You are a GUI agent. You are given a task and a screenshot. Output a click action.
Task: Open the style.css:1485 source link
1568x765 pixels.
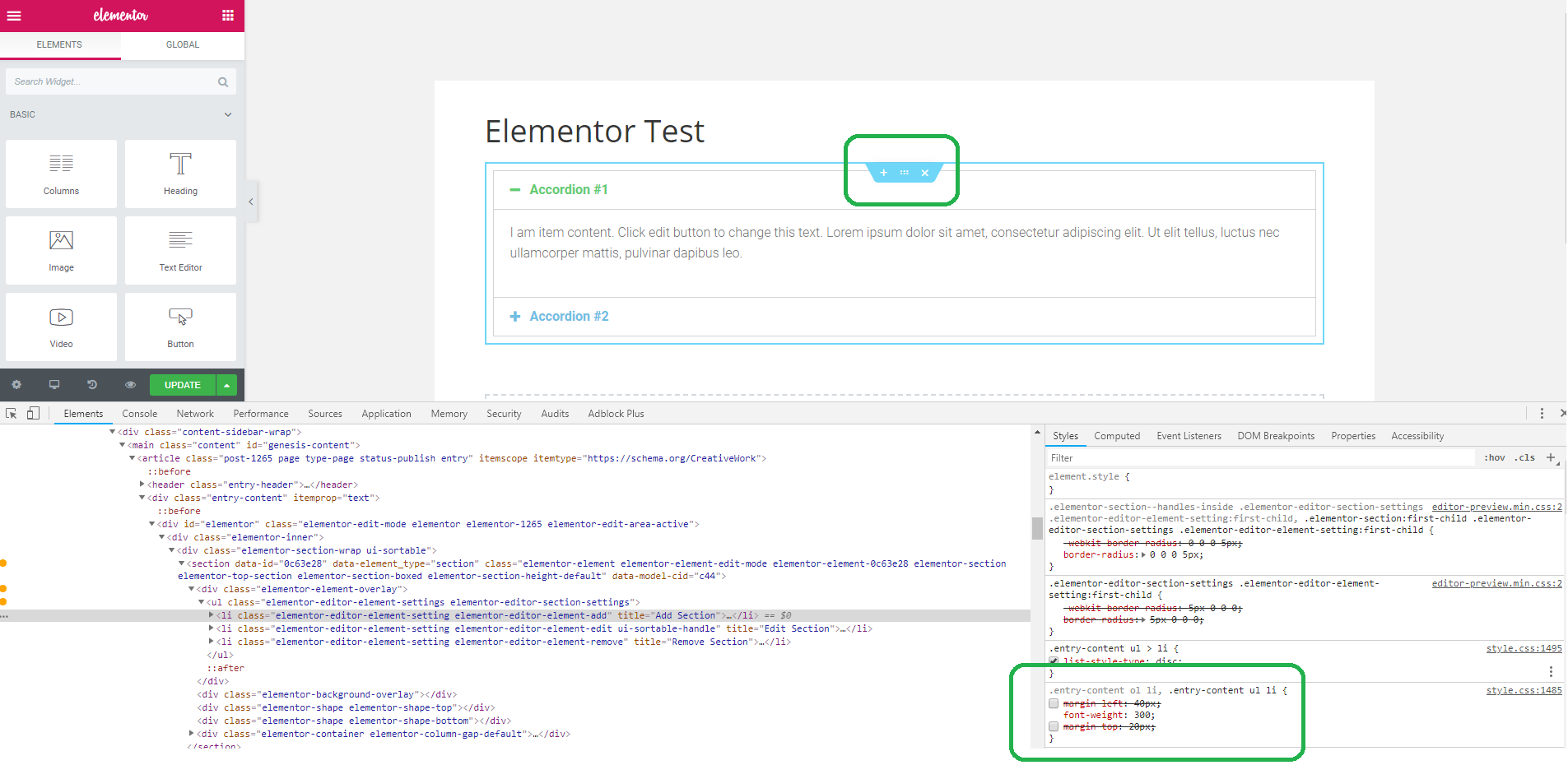pos(1524,690)
